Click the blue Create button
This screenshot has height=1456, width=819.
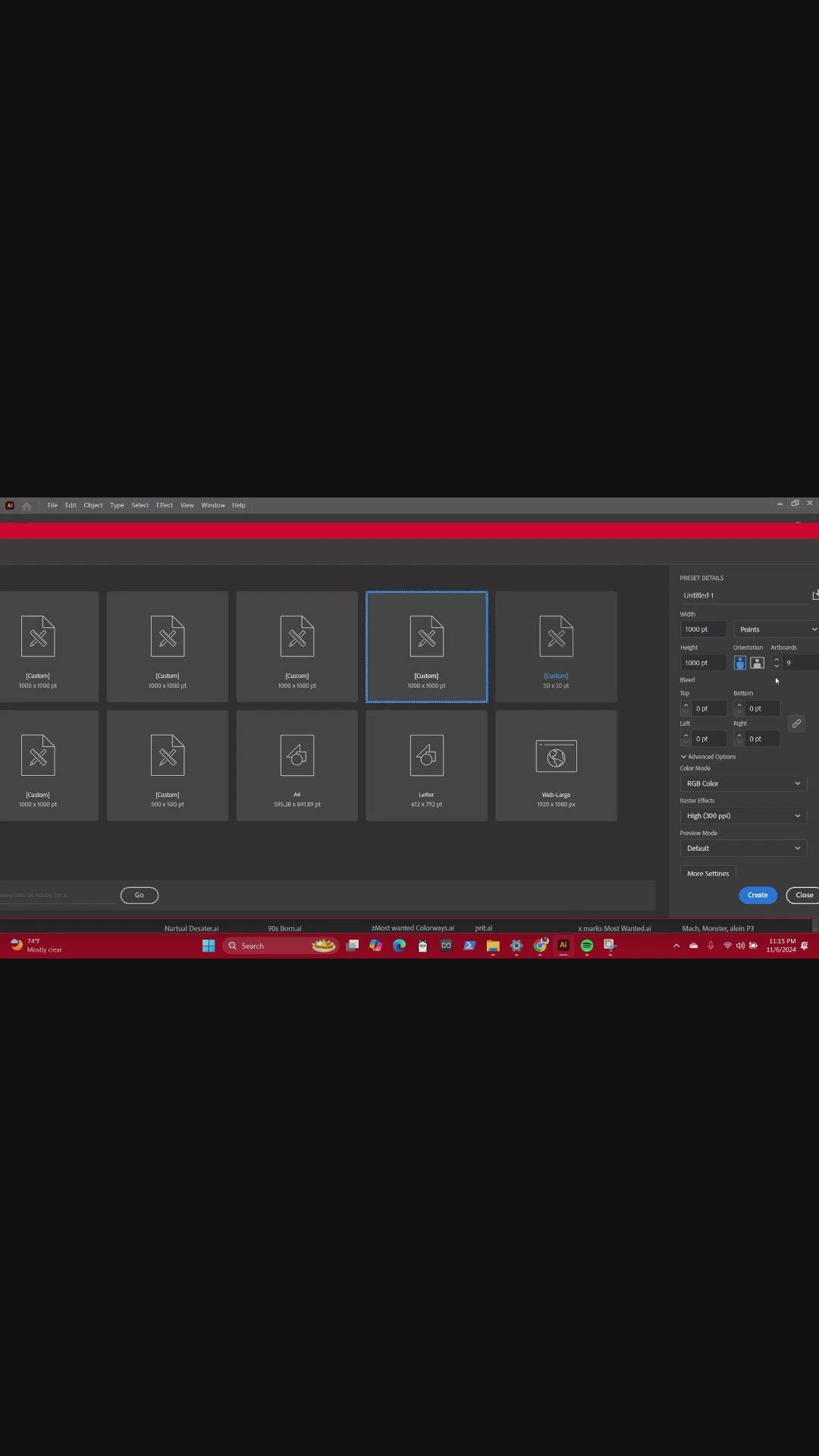tap(758, 895)
